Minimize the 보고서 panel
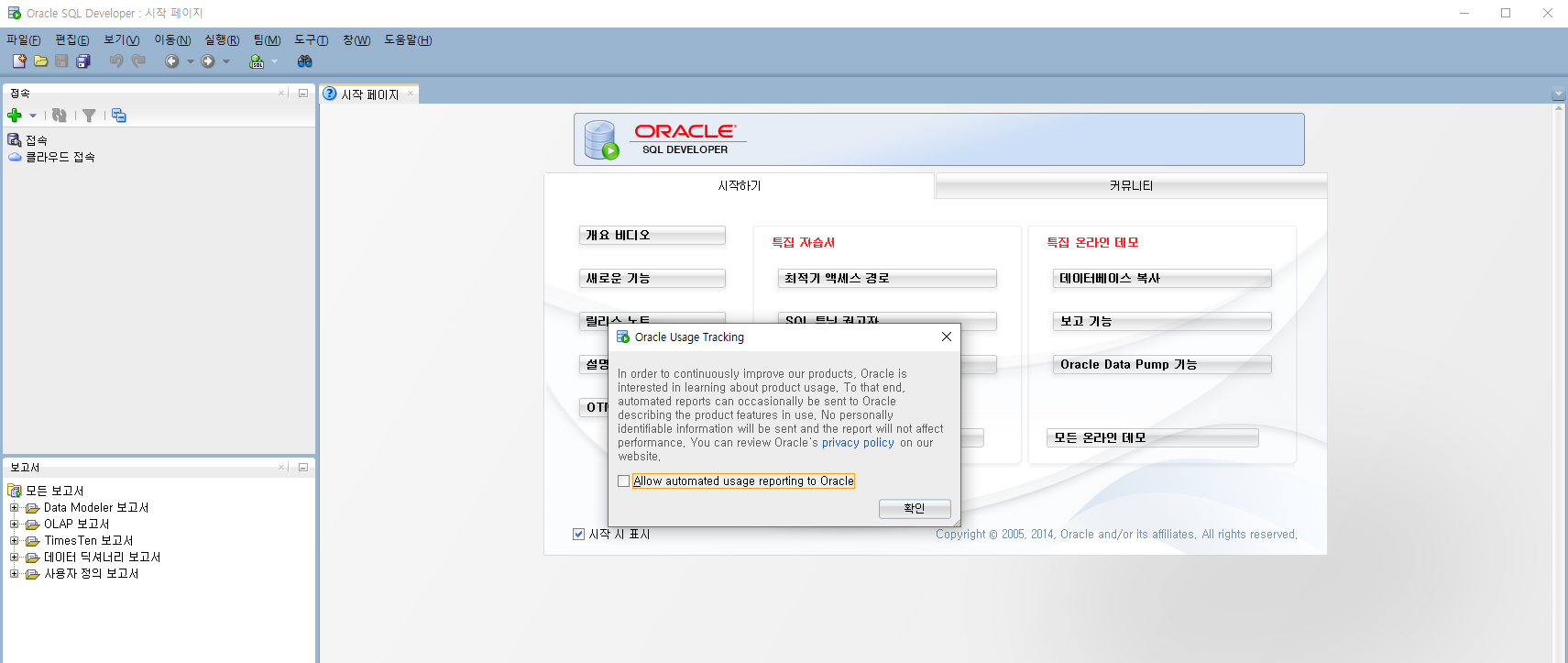 click(303, 467)
